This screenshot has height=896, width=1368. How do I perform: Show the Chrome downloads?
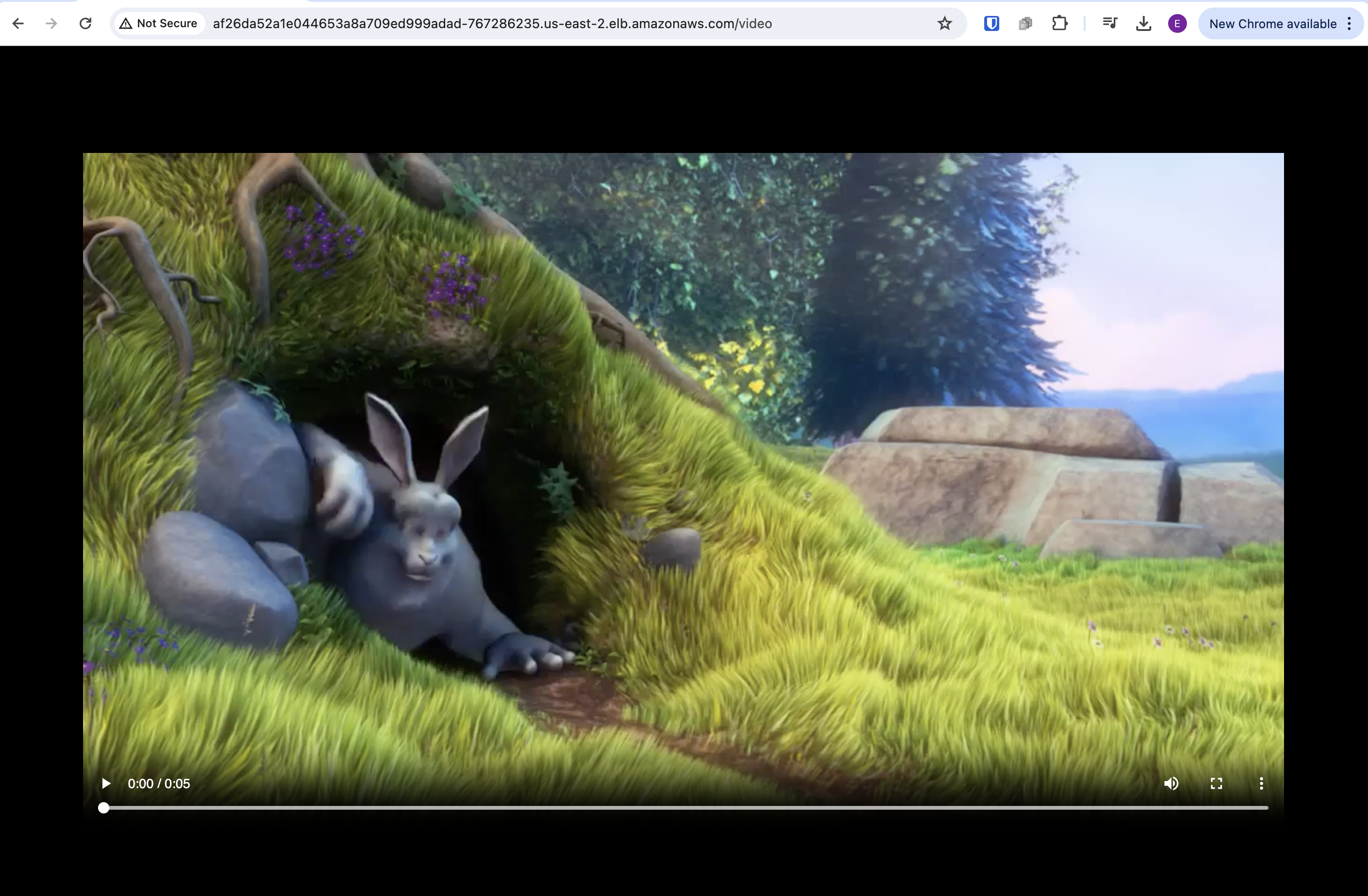(x=1144, y=23)
